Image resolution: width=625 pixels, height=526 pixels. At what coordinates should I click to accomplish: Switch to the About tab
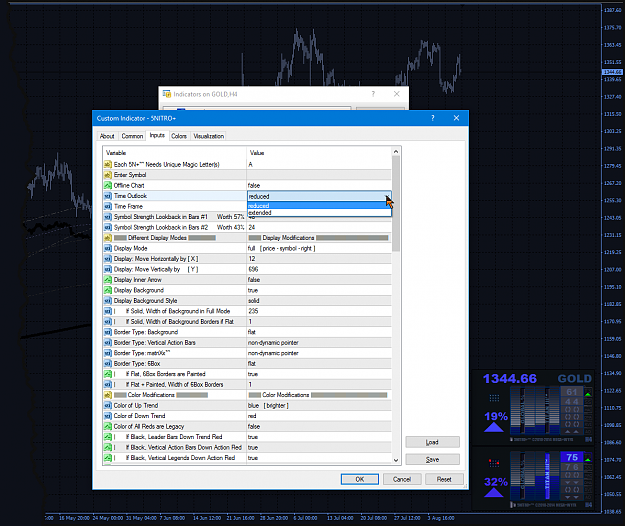107,136
